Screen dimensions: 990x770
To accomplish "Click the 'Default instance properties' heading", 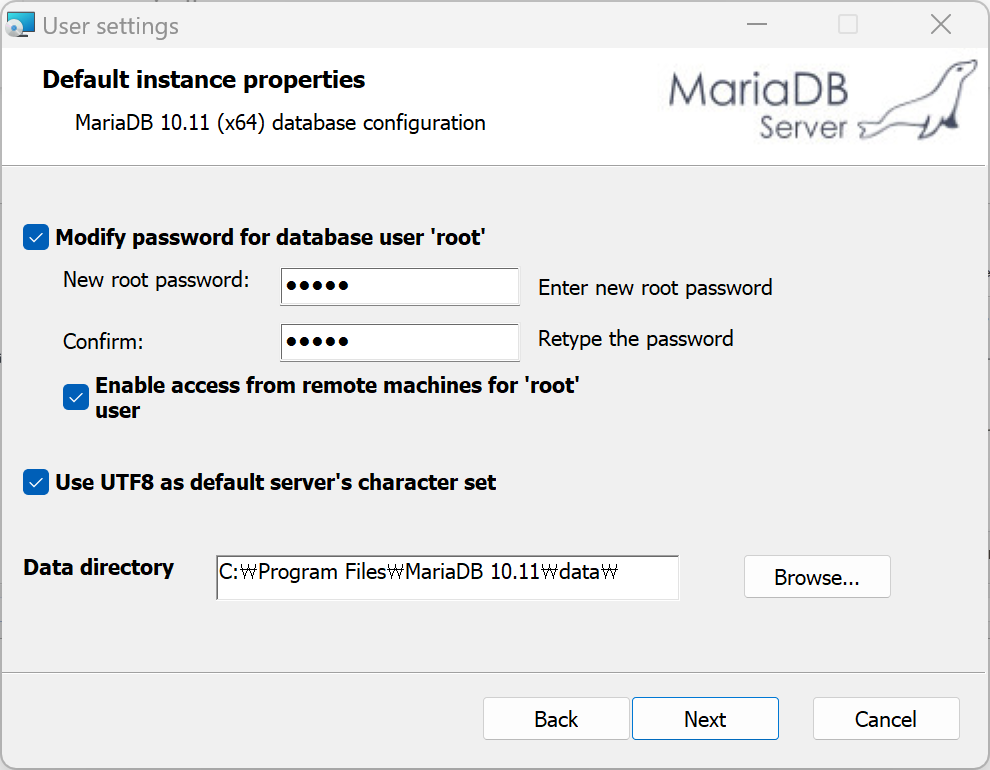I will point(203,80).
